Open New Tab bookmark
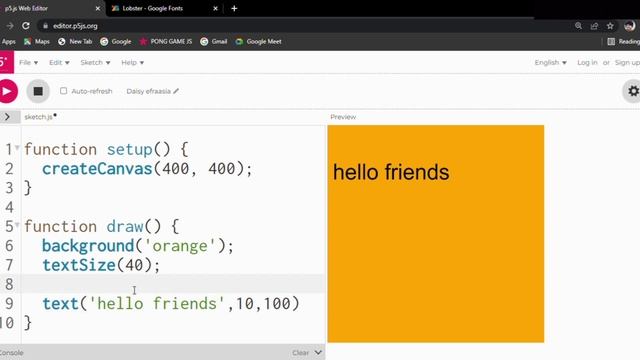640x360 pixels. 75,42
